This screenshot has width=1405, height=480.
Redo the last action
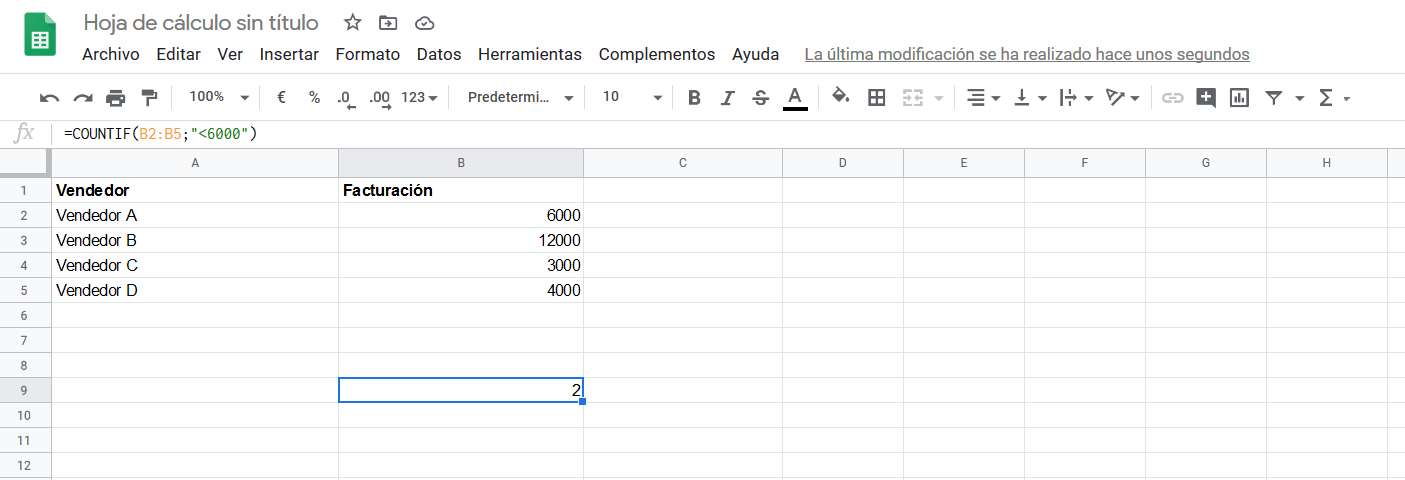coord(83,98)
